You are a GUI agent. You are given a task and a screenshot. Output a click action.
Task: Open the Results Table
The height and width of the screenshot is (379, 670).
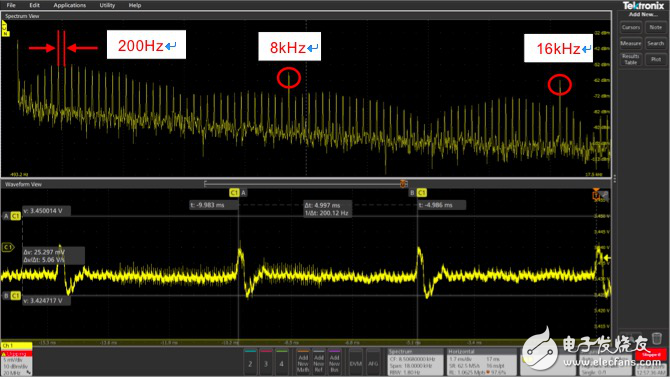point(631,59)
